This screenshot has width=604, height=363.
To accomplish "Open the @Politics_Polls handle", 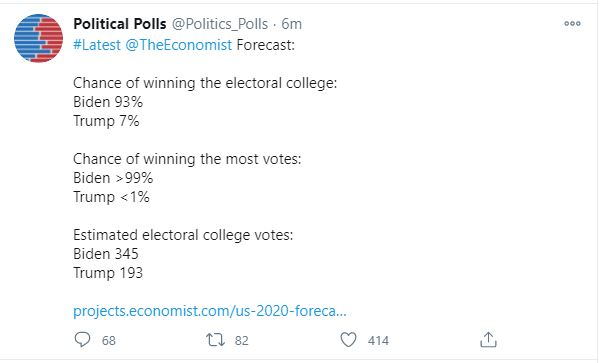I will (x=220, y=24).
